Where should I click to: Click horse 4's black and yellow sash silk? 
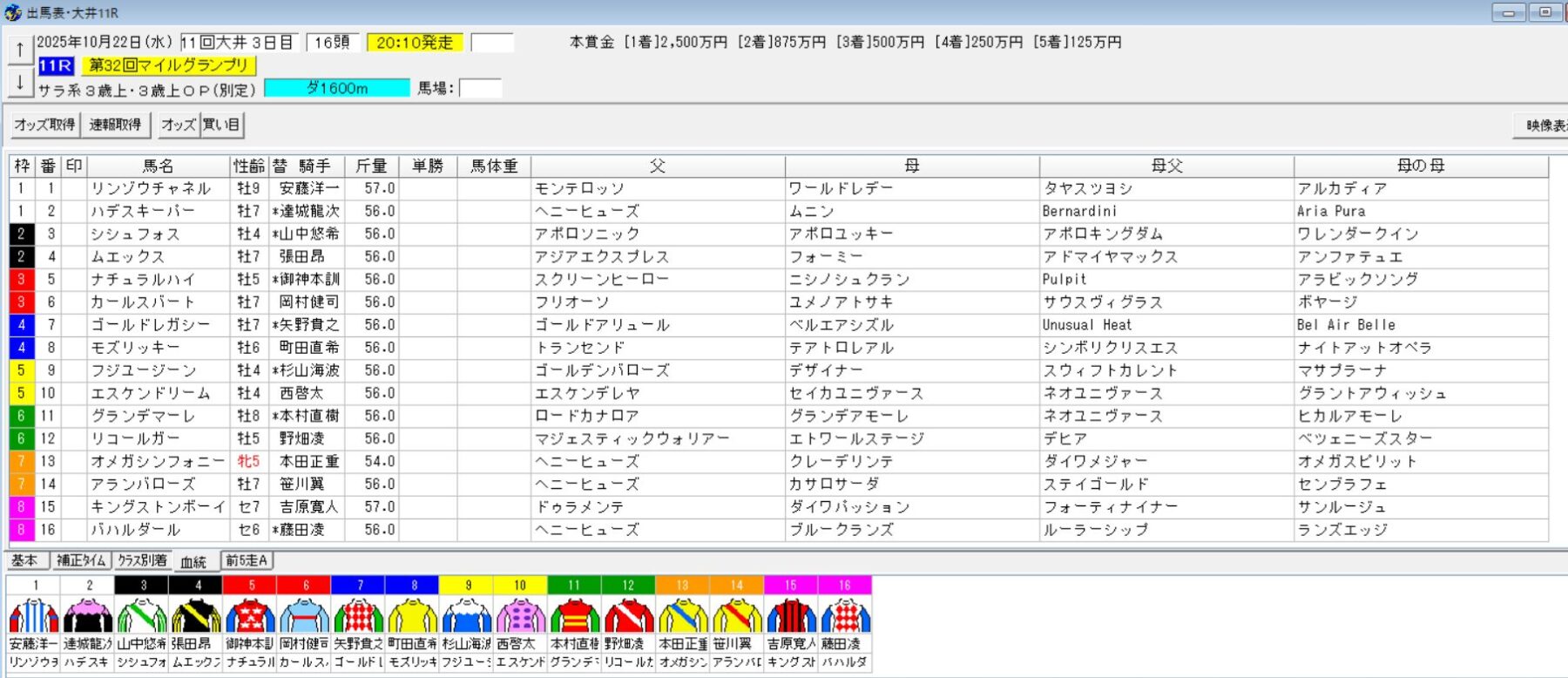196,615
